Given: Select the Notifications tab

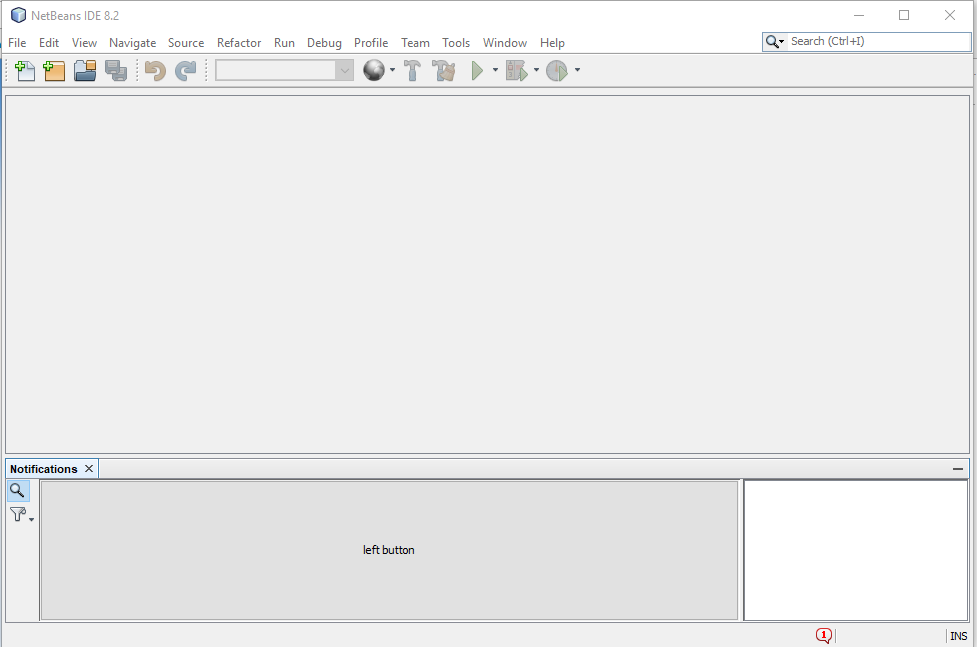Looking at the screenshot, I should (x=42, y=468).
